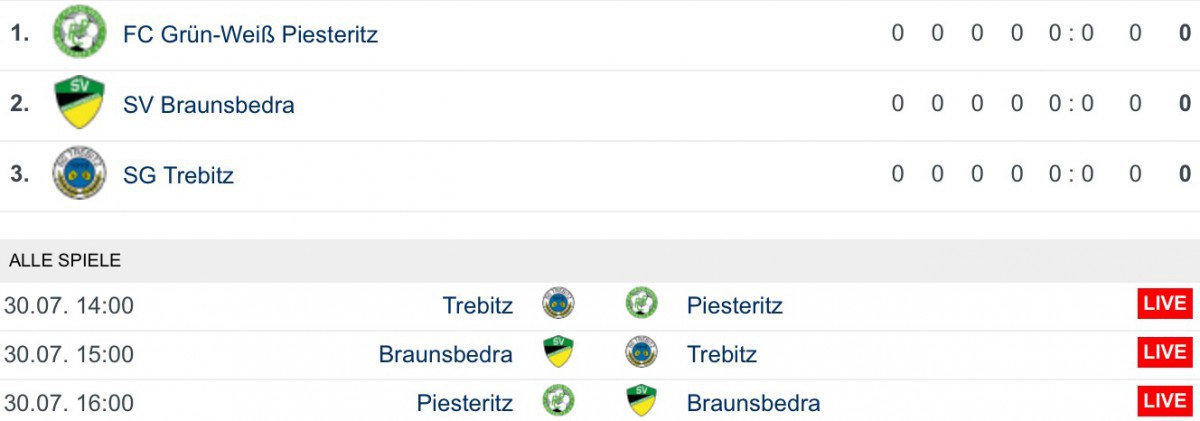The height and width of the screenshot is (421, 1200).
Task: Click Braunsbedra crest in 16:00 match
Action: [x=641, y=402]
